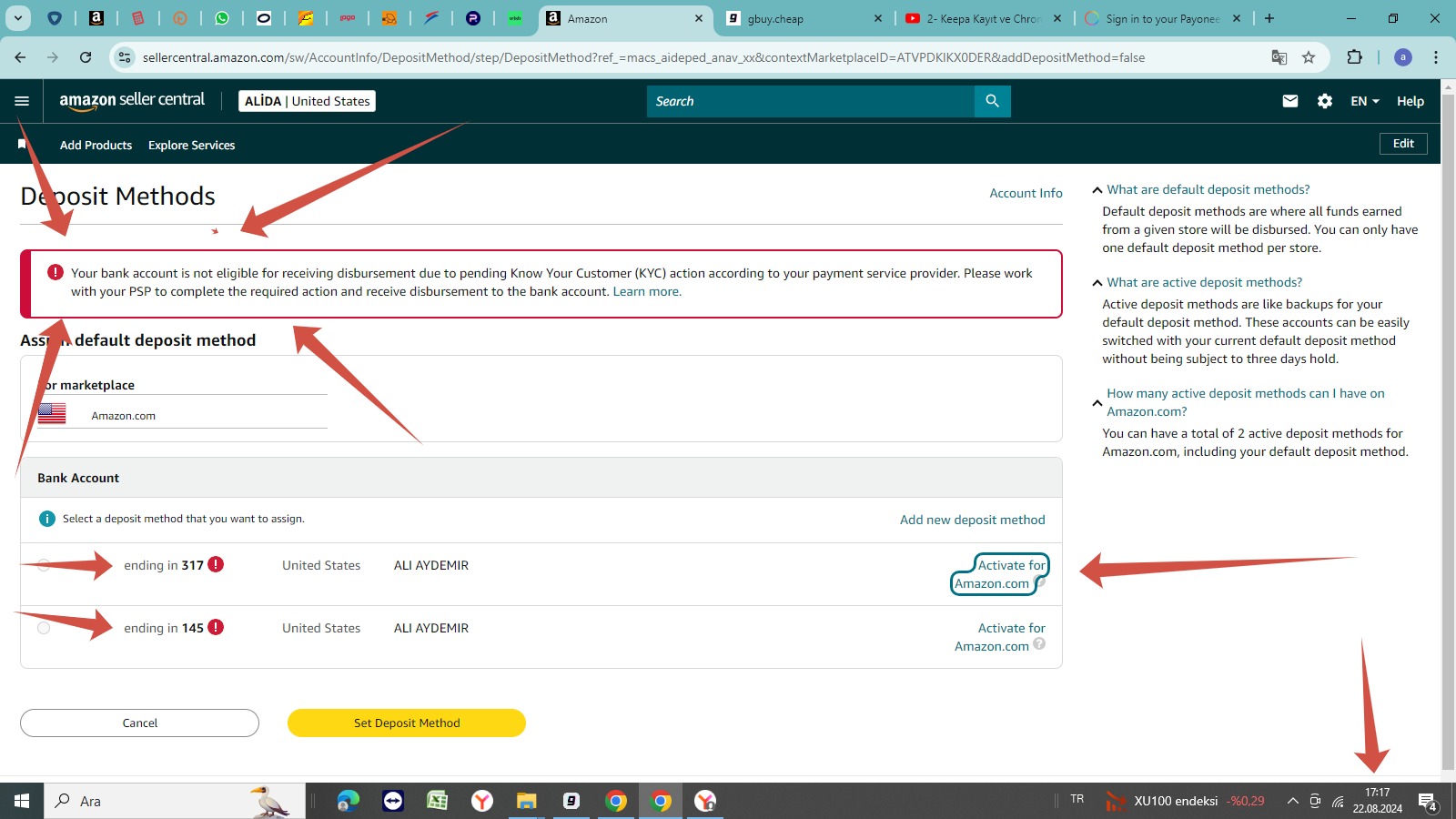Open the Windows notification center
Screen dimensions: 1456x819
click(x=1428, y=802)
